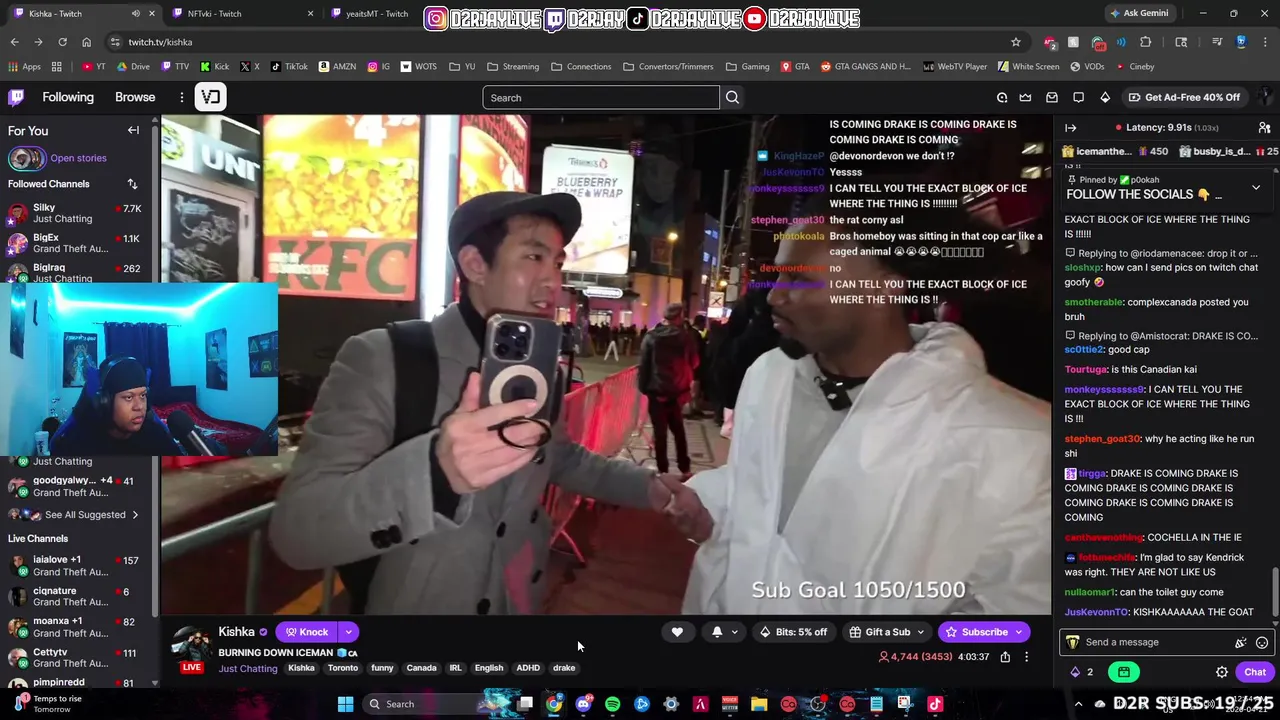Open Cettytv live channel in sidebar
Image resolution: width=1280 pixels, height=720 pixels.
(x=77, y=658)
